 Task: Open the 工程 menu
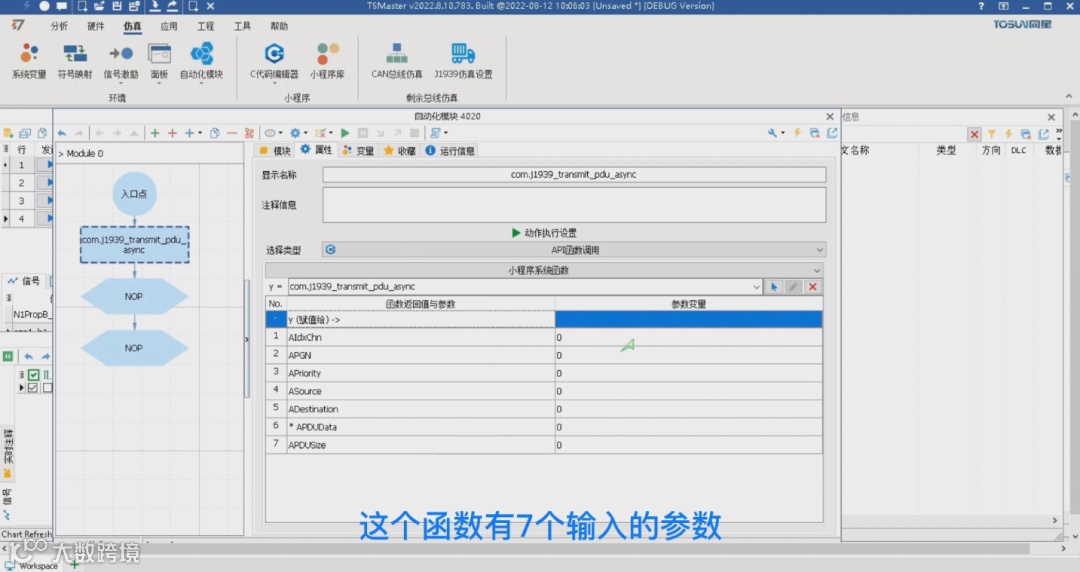pyautogui.click(x=205, y=26)
